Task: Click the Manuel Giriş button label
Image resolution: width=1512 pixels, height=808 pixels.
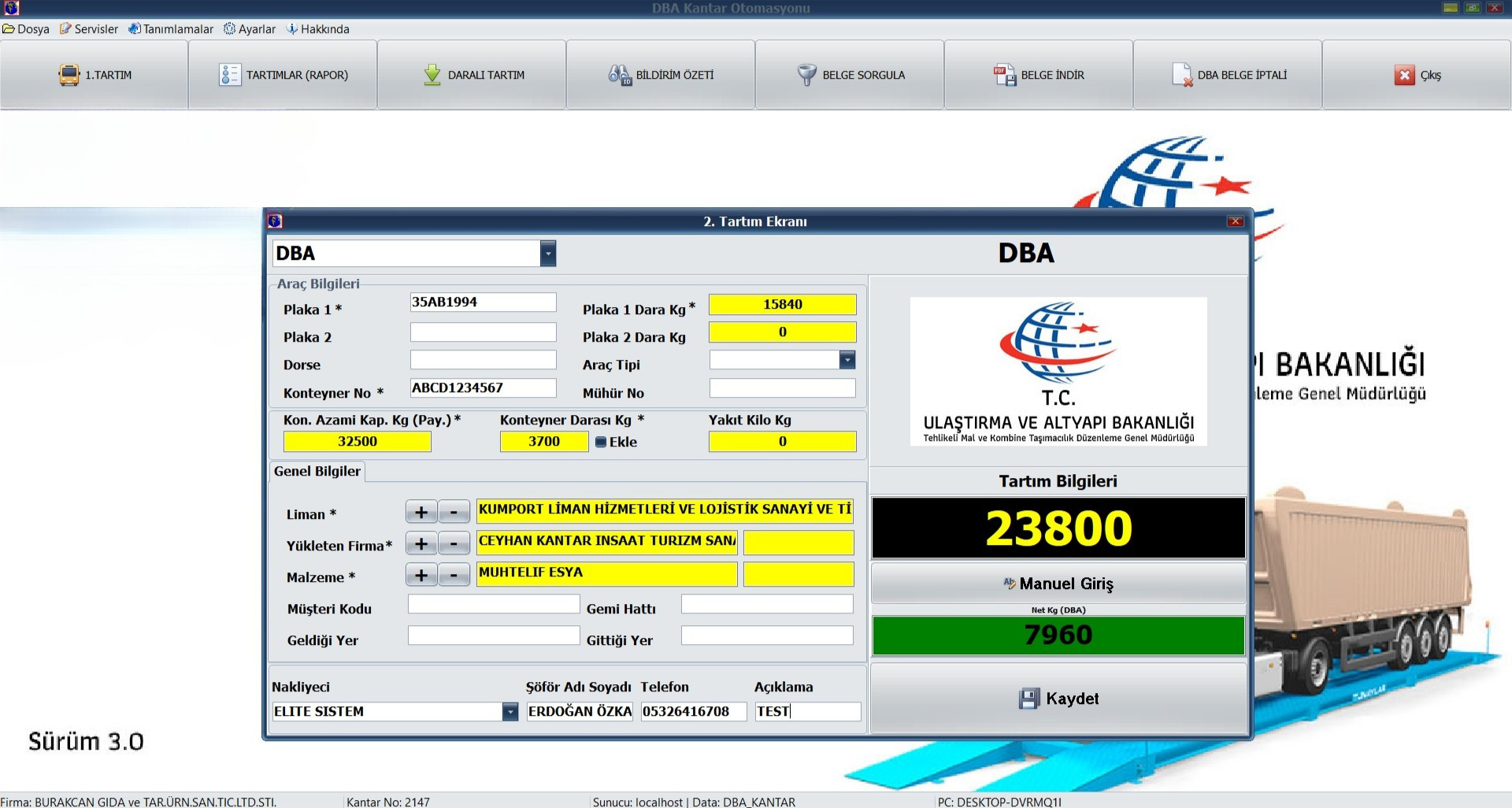Action: (1066, 584)
